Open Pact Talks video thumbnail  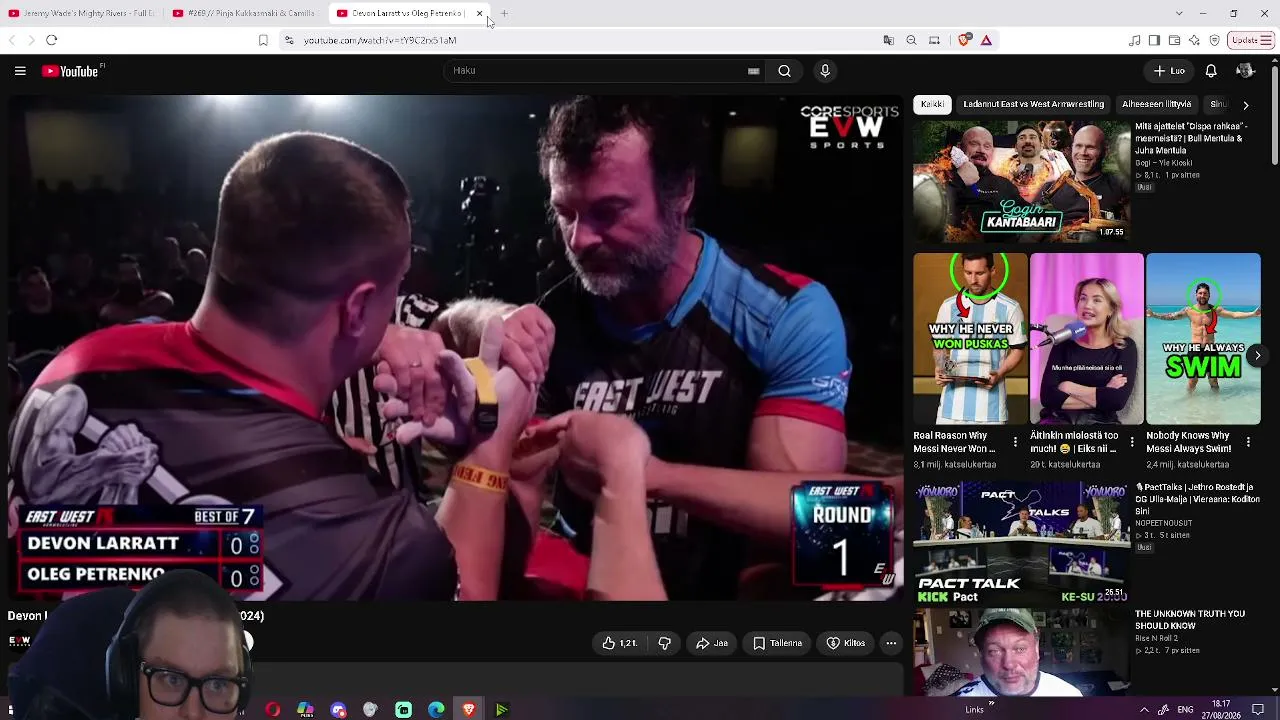(1021, 542)
